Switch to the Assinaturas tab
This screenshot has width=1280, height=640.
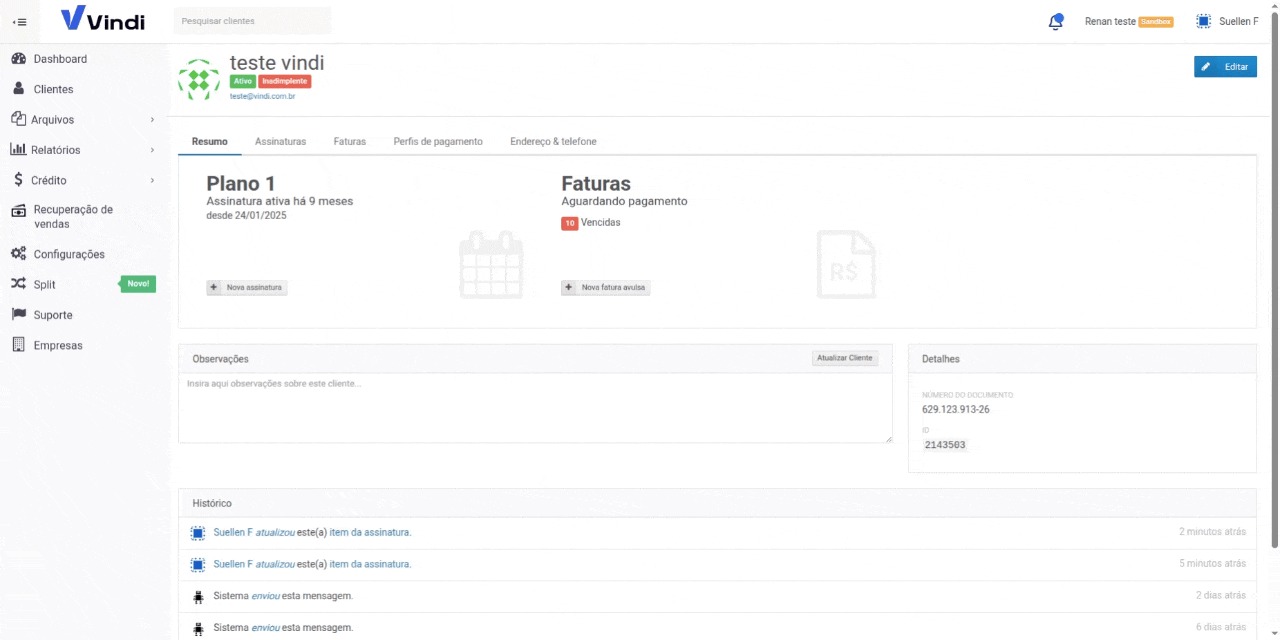tap(280, 142)
